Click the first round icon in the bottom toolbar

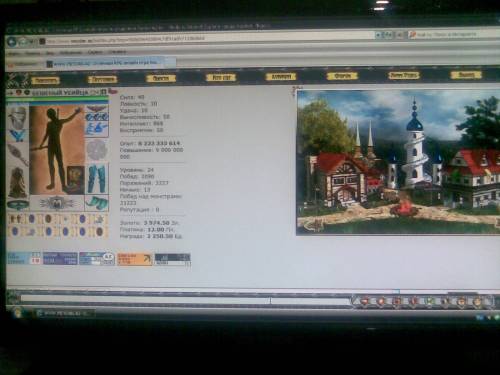click(x=364, y=301)
